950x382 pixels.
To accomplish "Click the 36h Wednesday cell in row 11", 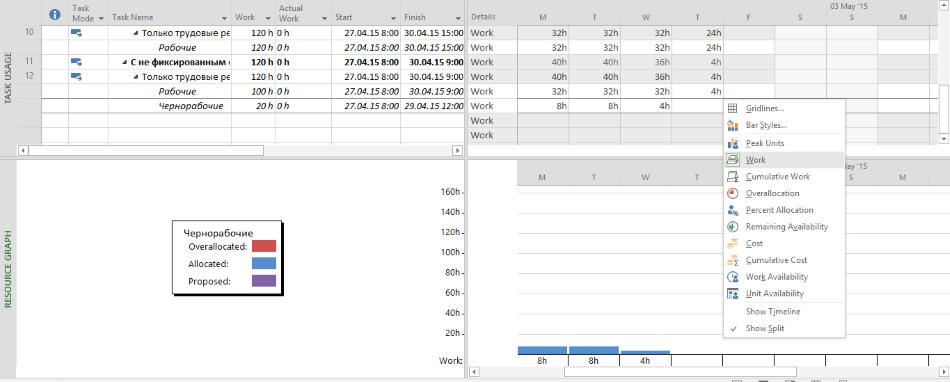I will point(646,62).
